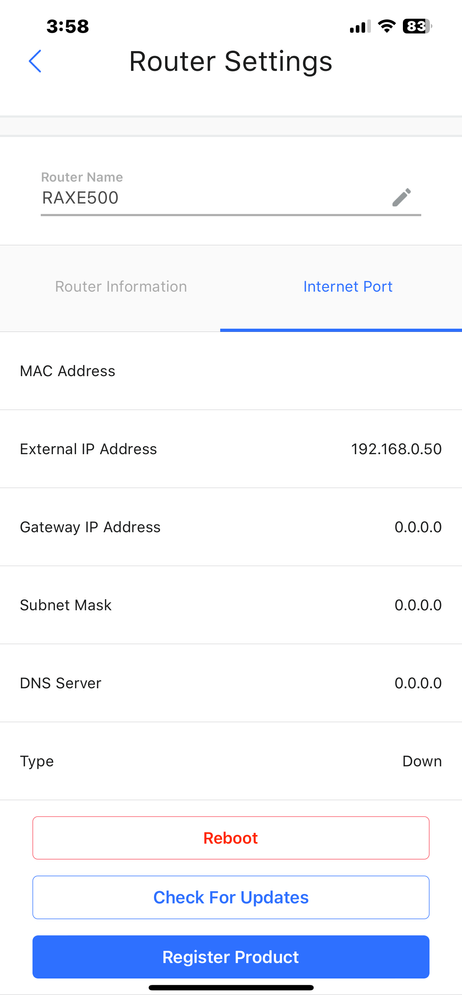
Task: Tap the back arrow icon
Action: 35,62
